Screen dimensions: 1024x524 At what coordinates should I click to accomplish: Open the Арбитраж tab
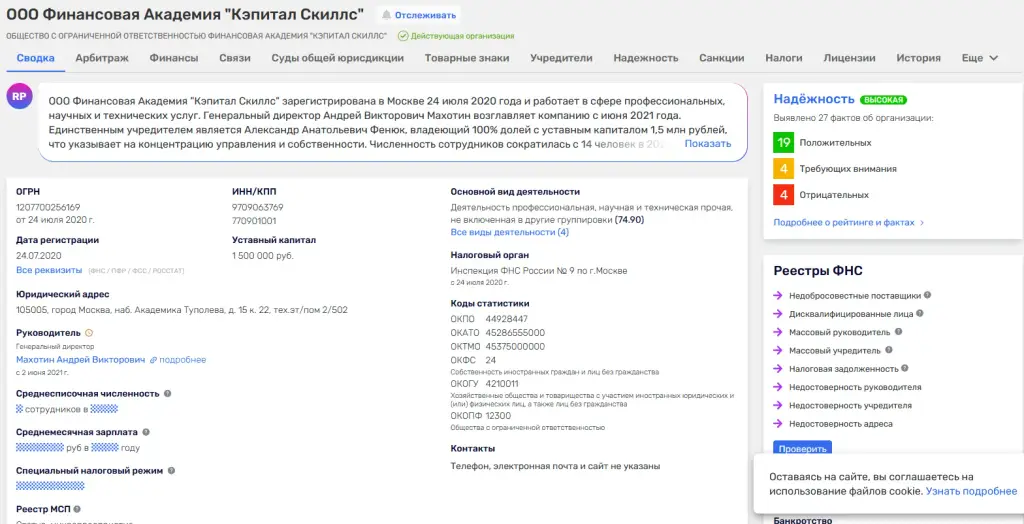[102, 58]
